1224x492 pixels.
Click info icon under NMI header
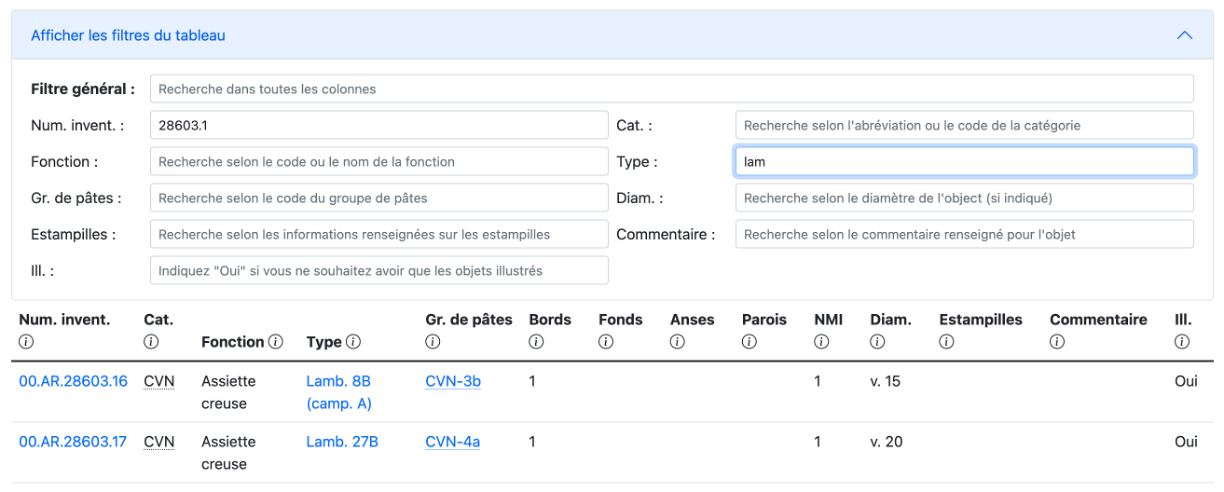coord(821,342)
